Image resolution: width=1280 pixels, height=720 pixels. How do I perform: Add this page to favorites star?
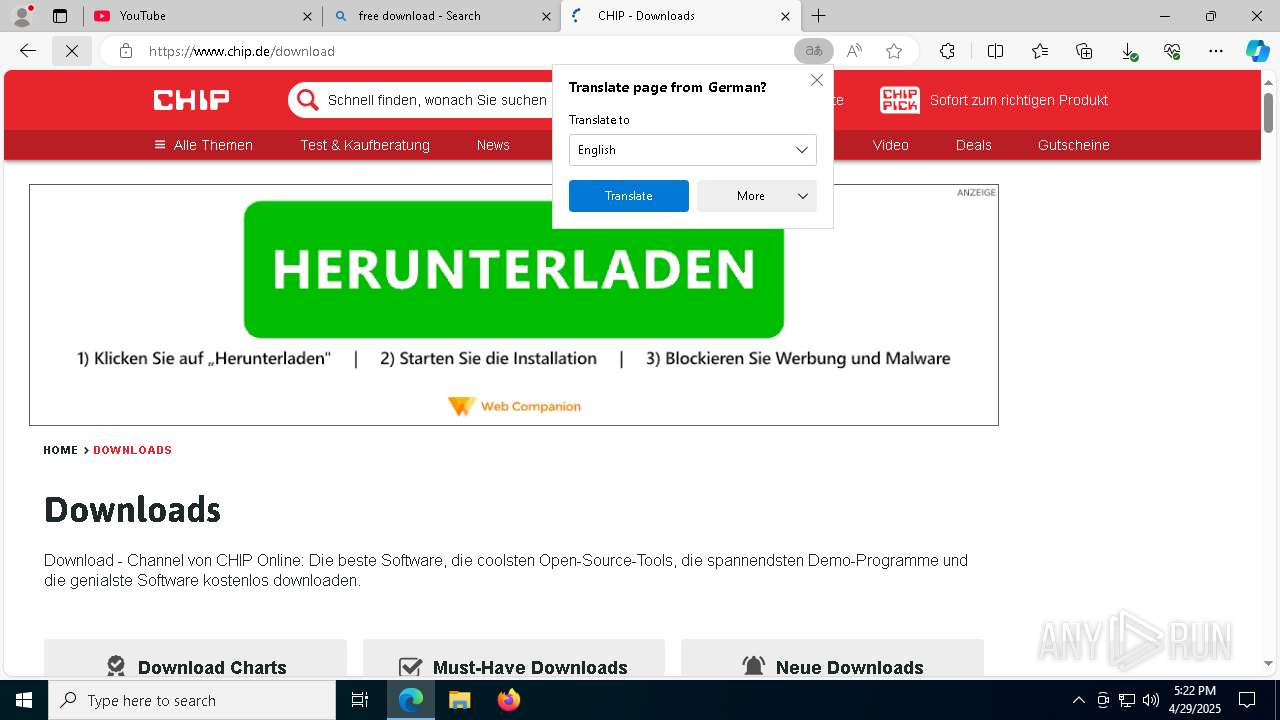point(894,51)
